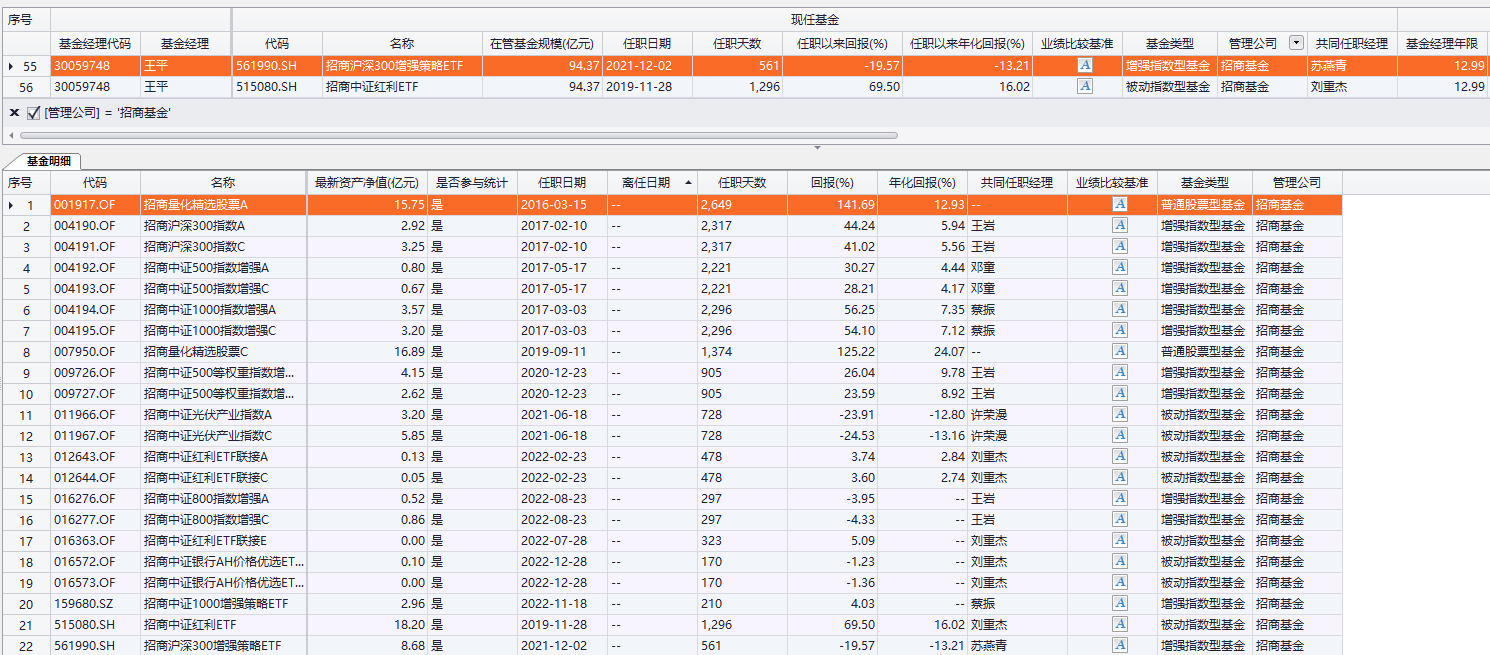
Task: Open benchmark icon for 515080.SH row in top table
Action: 1085,87
